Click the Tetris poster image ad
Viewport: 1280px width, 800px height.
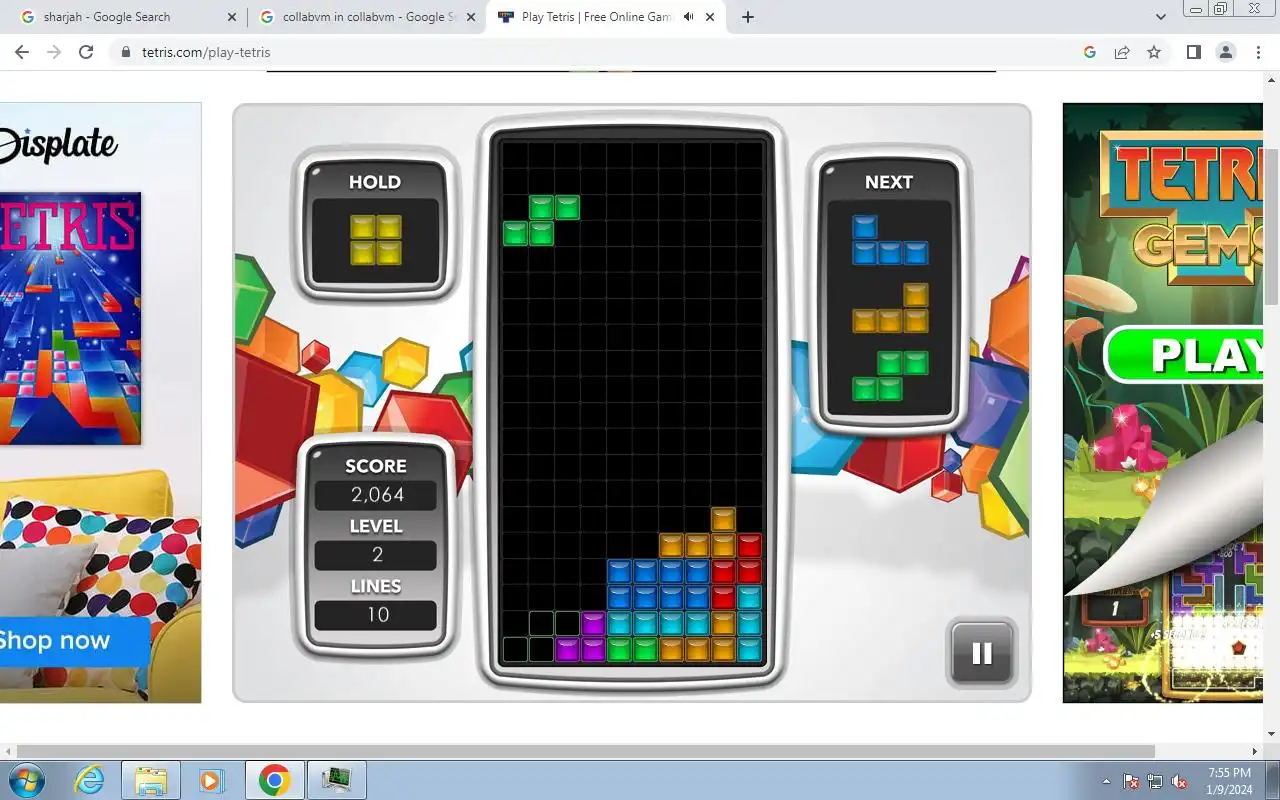70,318
